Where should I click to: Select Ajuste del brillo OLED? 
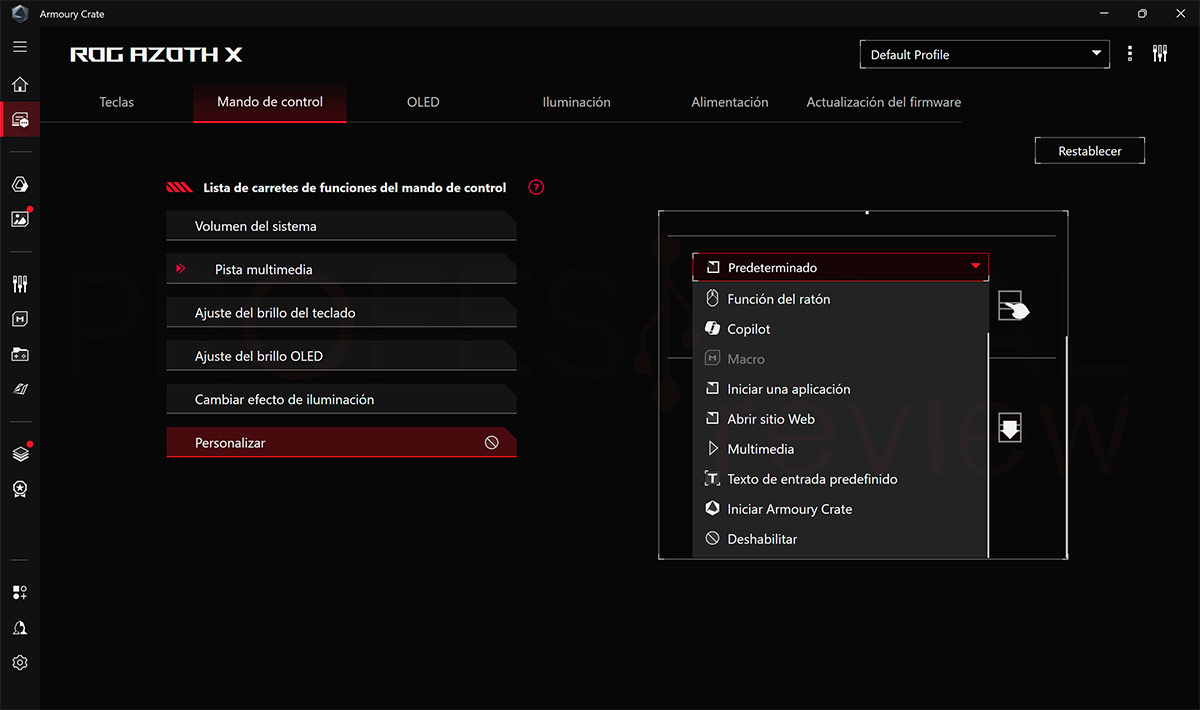click(341, 356)
